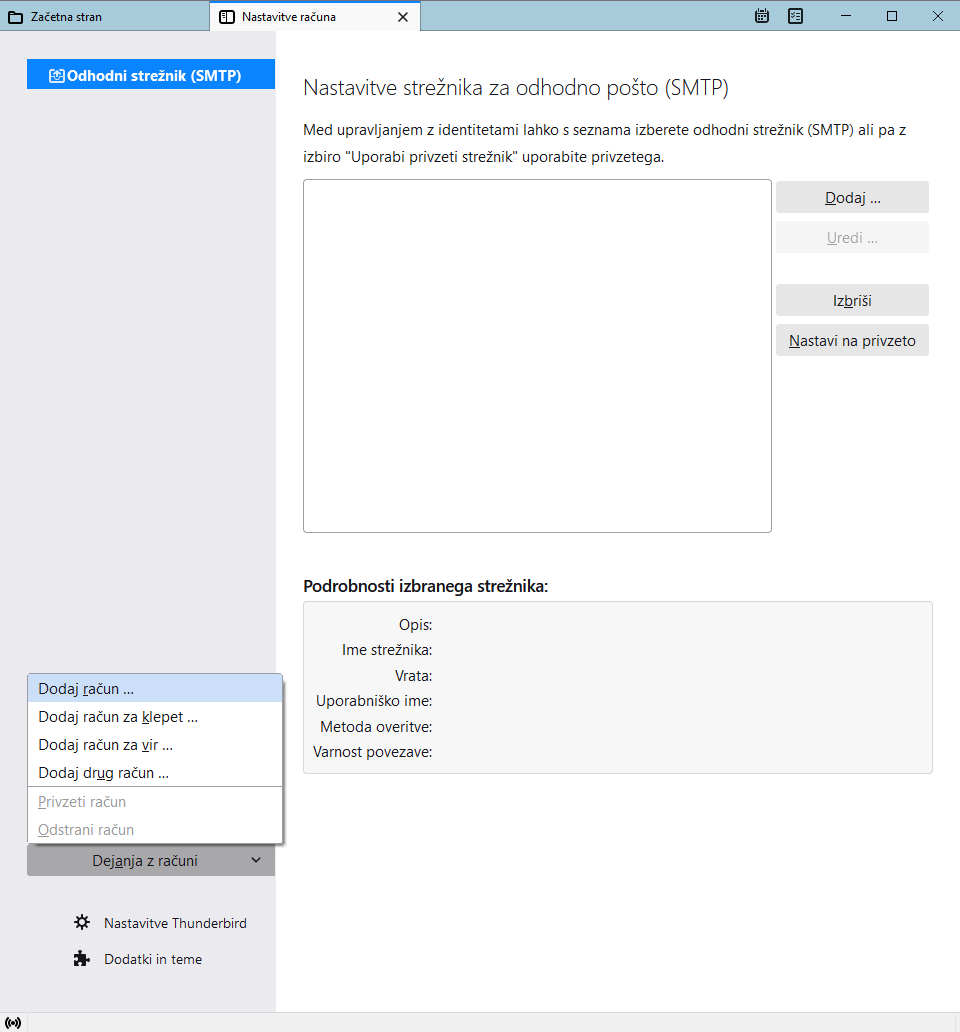Click the add-ons puzzle piece icon
The width and height of the screenshot is (960, 1032).
point(82,959)
